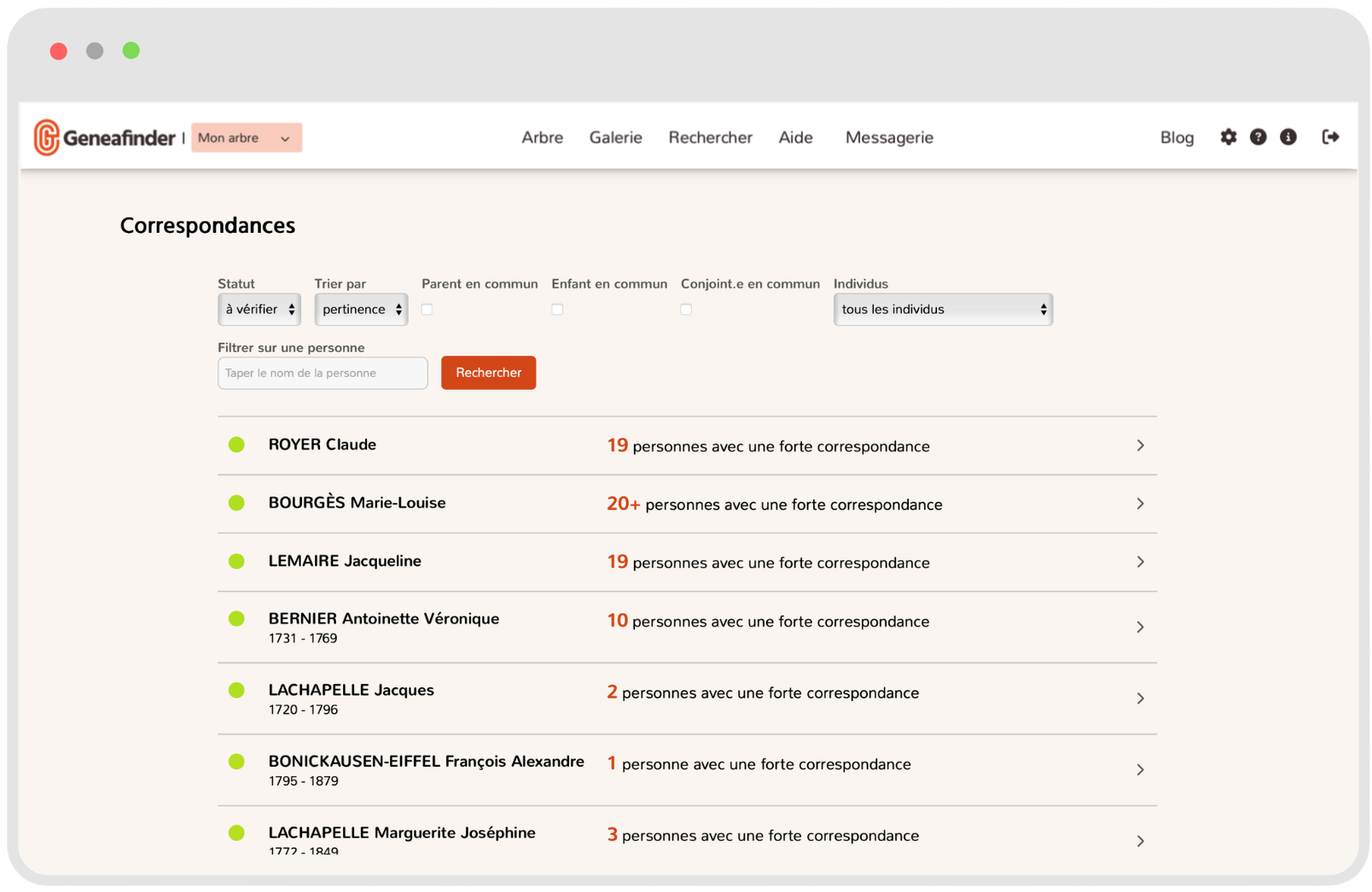The height and width of the screenshot is (892, 1372).
Task: Click the logout arrow icon
Action: tap(1330, 137)
